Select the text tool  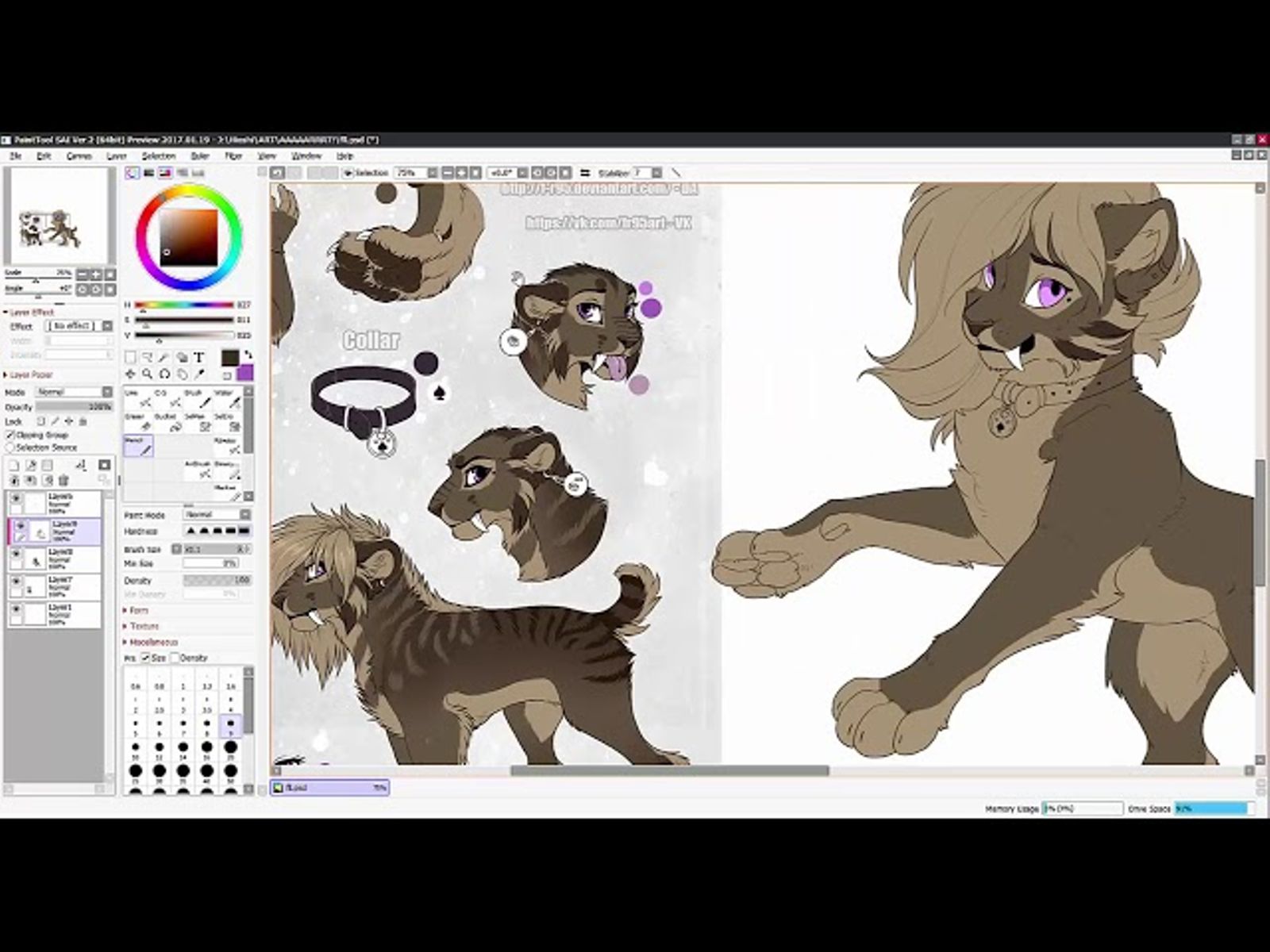198,358
